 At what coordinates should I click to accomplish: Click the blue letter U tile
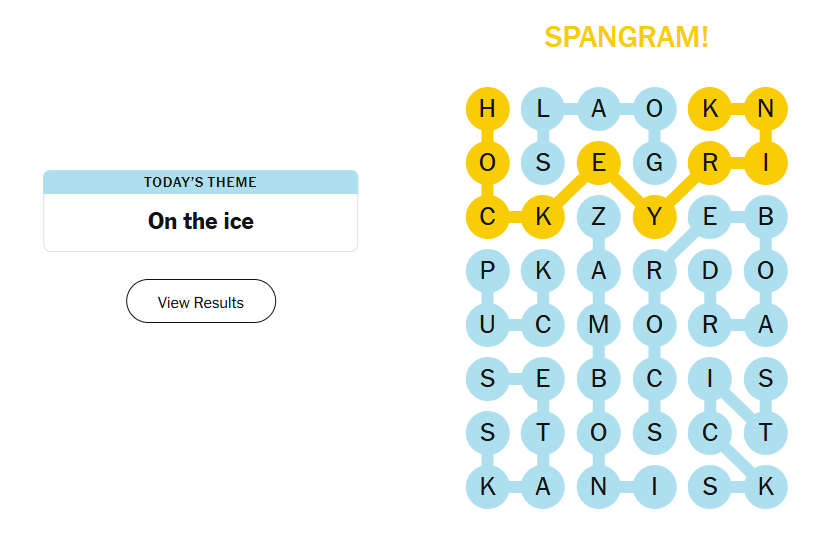[x=487, y=325]
